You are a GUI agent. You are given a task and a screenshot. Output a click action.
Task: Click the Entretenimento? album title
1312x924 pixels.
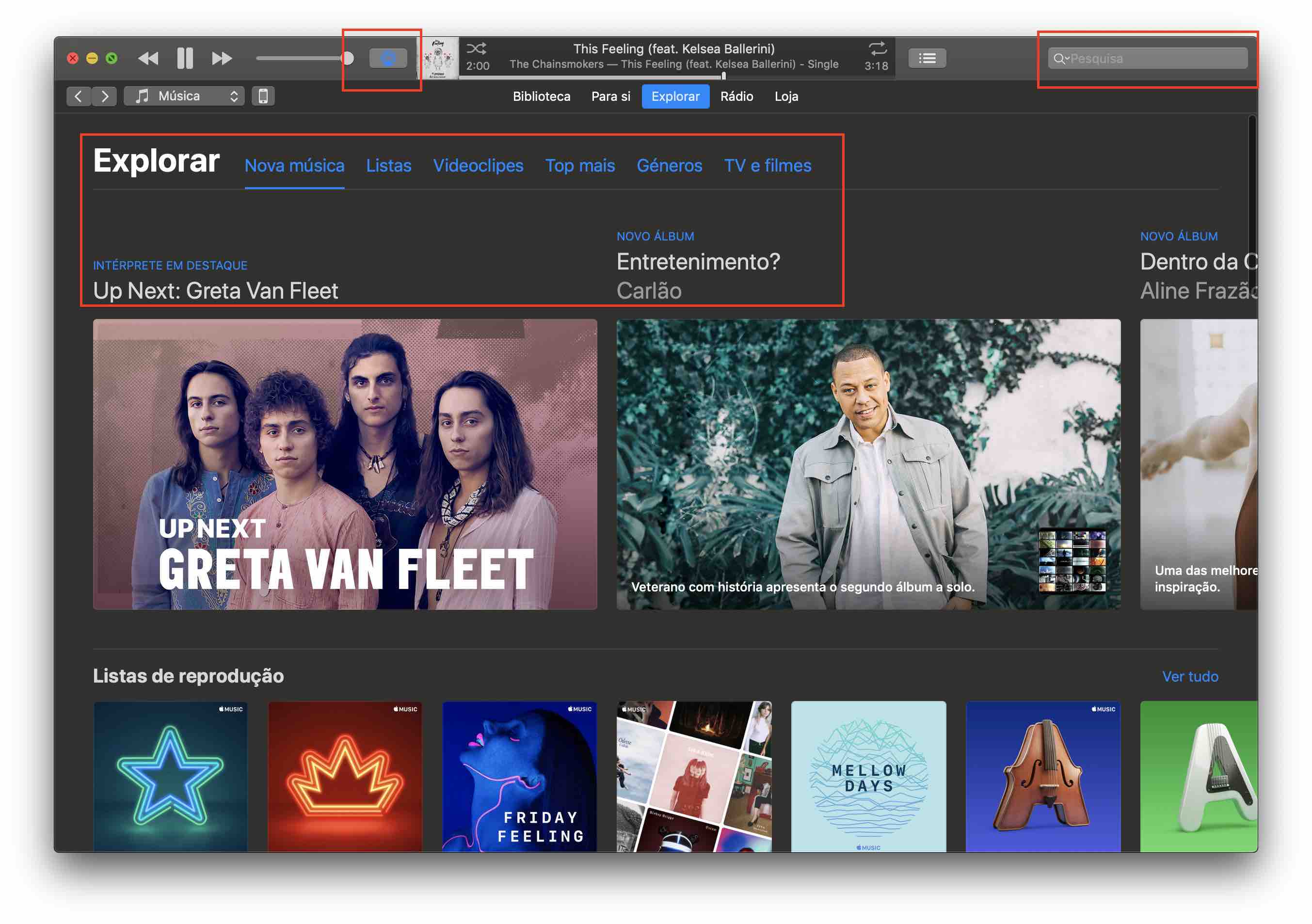pos(698,262)
